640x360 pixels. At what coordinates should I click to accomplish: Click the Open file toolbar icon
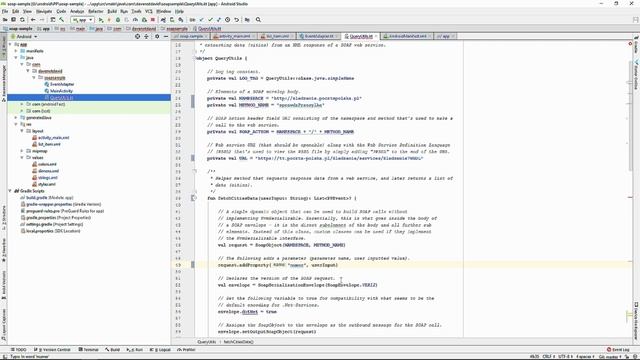(5, 20)
